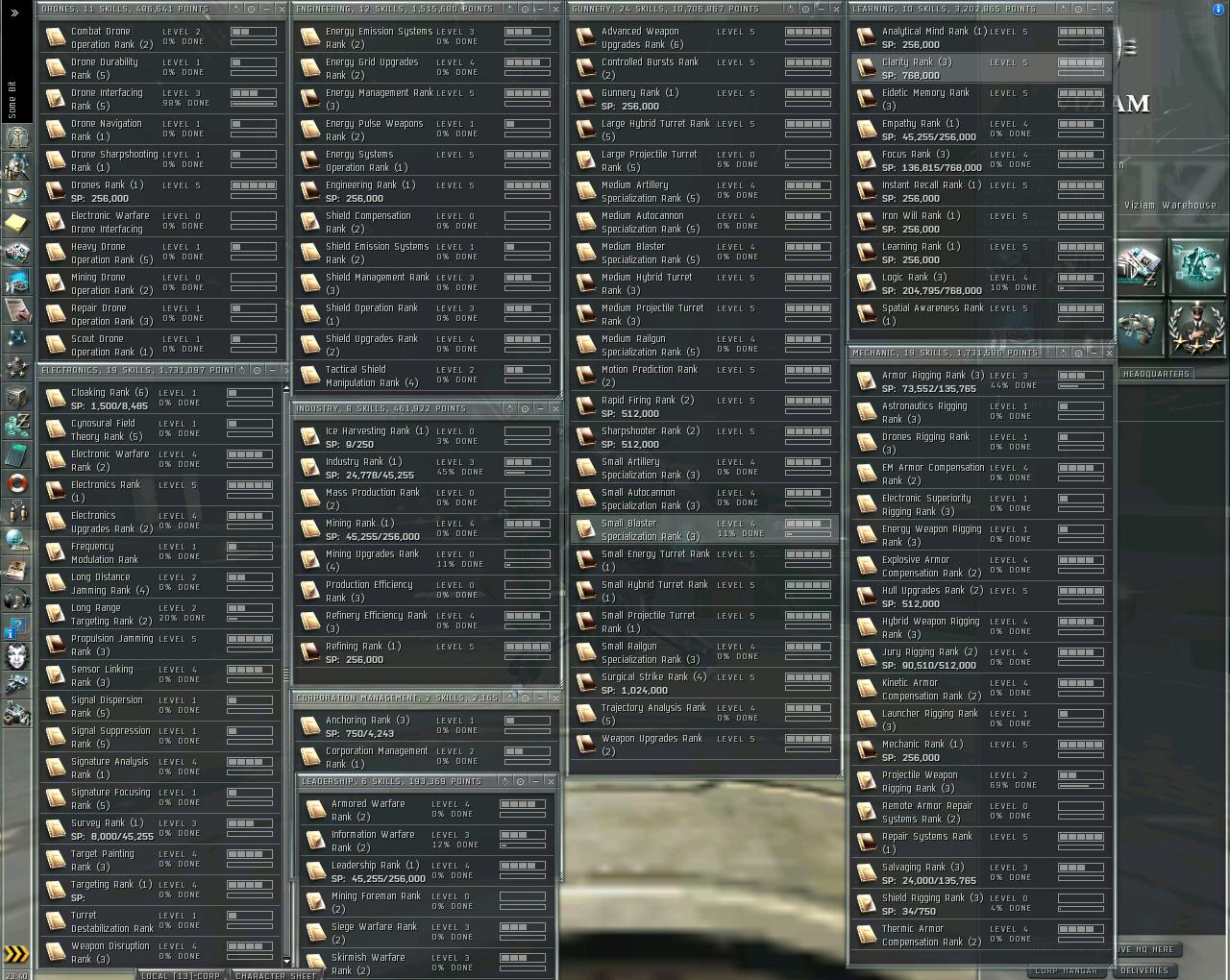Image resolution: width=1230 pixels, height=980 pixels.
Task: Click the book icon beside Mining Rank (1)
Action: click(x=309, y=529)
